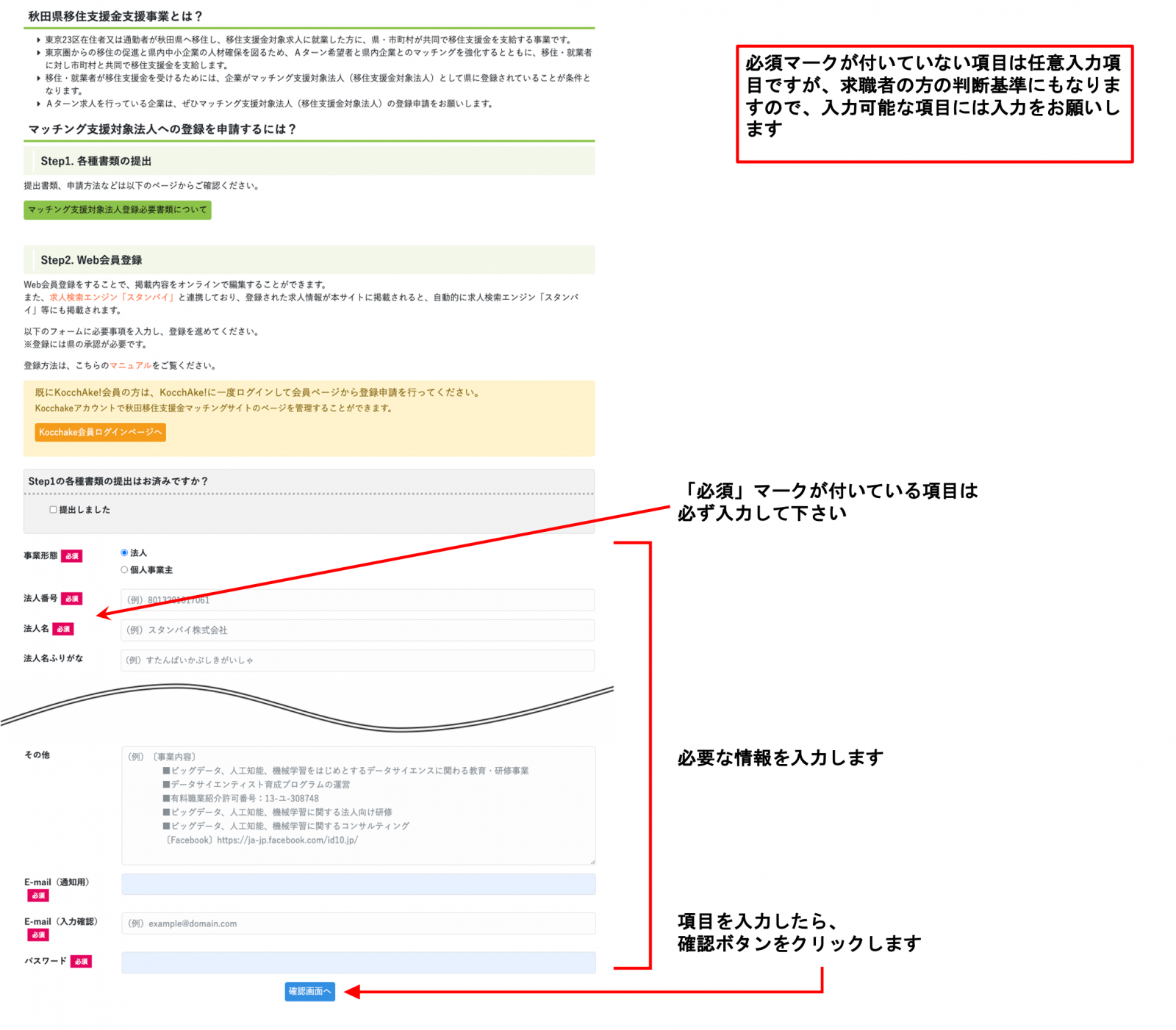Click the ※登録には県の承認が必要です。 note
The width and height of the screenshot is (1176, 1030).
tap(87, 344)
